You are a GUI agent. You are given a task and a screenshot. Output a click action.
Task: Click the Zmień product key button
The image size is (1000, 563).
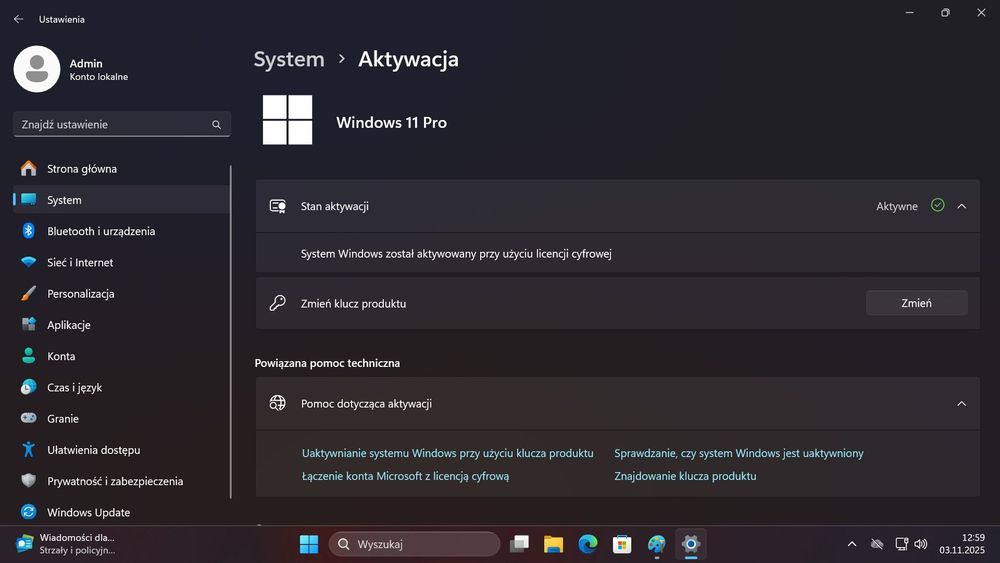(x=916, y=303)
